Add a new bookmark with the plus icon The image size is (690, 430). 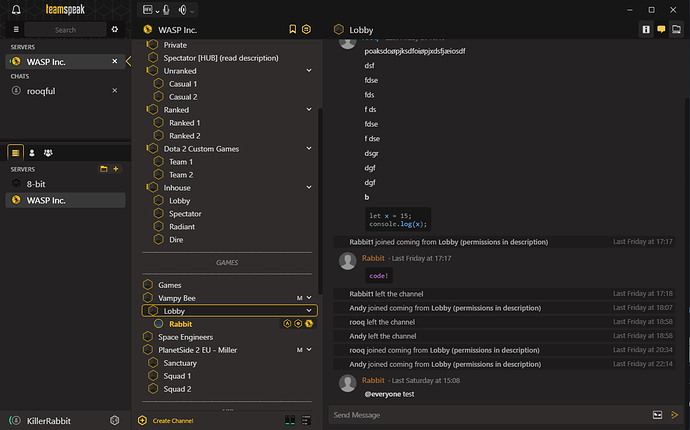tap(116, 169)
